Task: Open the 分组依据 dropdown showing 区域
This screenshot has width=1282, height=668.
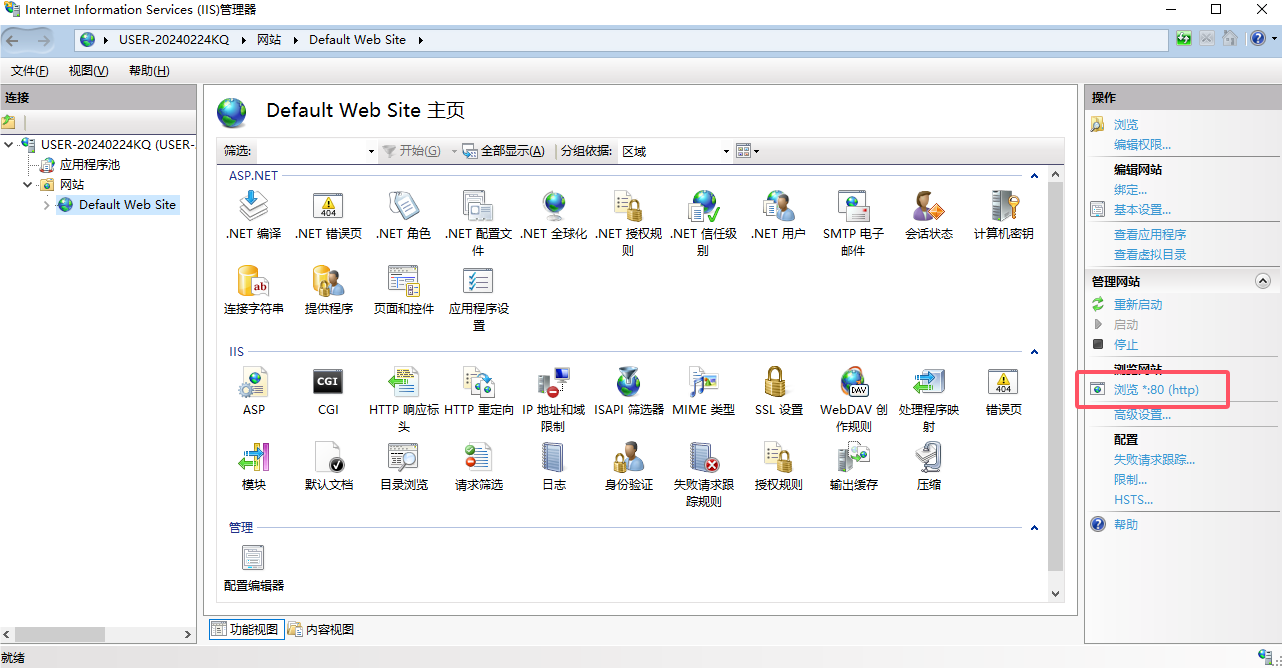Action: [675, 151]
